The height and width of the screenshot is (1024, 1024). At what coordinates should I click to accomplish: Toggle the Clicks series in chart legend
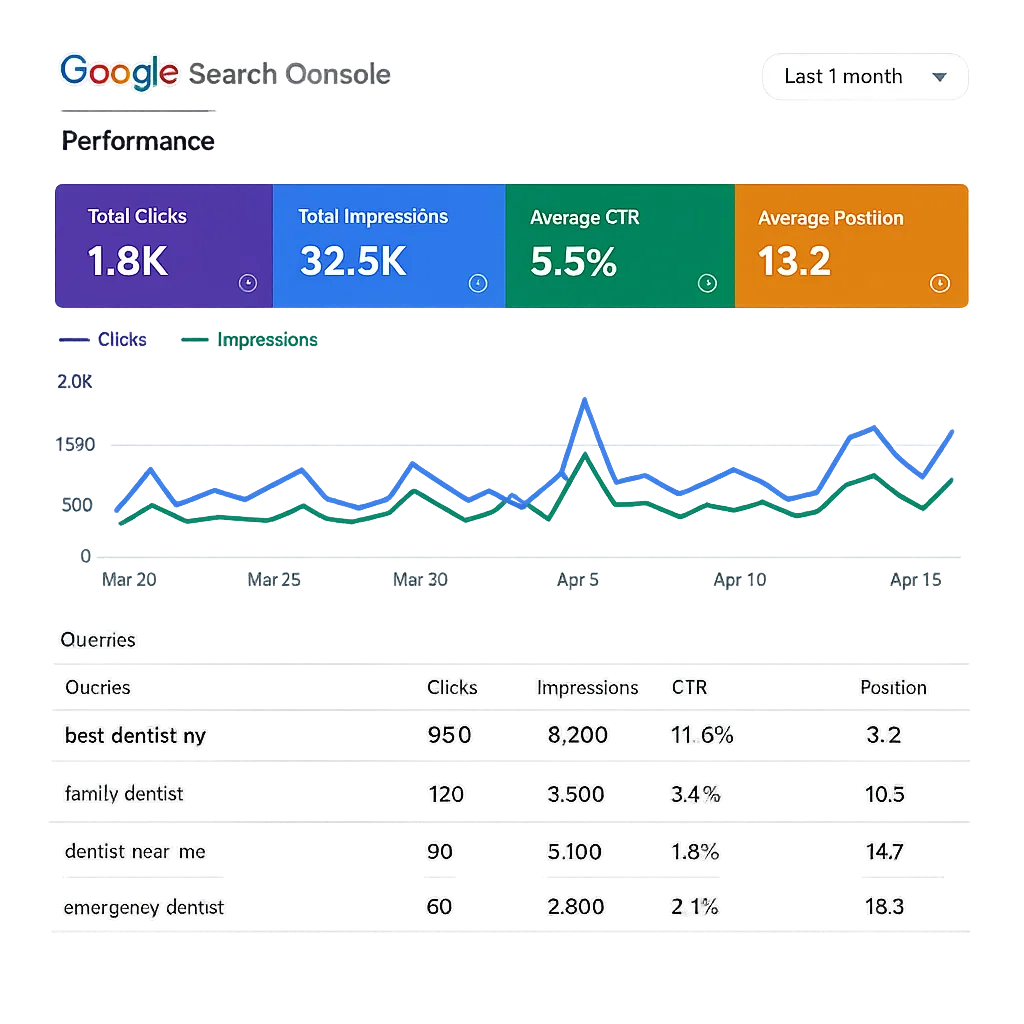click(x=104, y=340)
